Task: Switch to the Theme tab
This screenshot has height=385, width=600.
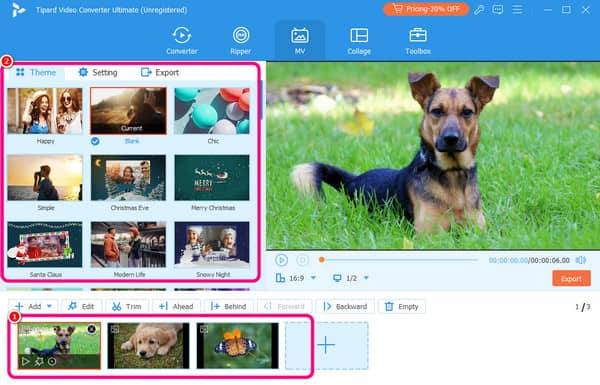Action: coord(36,72)
